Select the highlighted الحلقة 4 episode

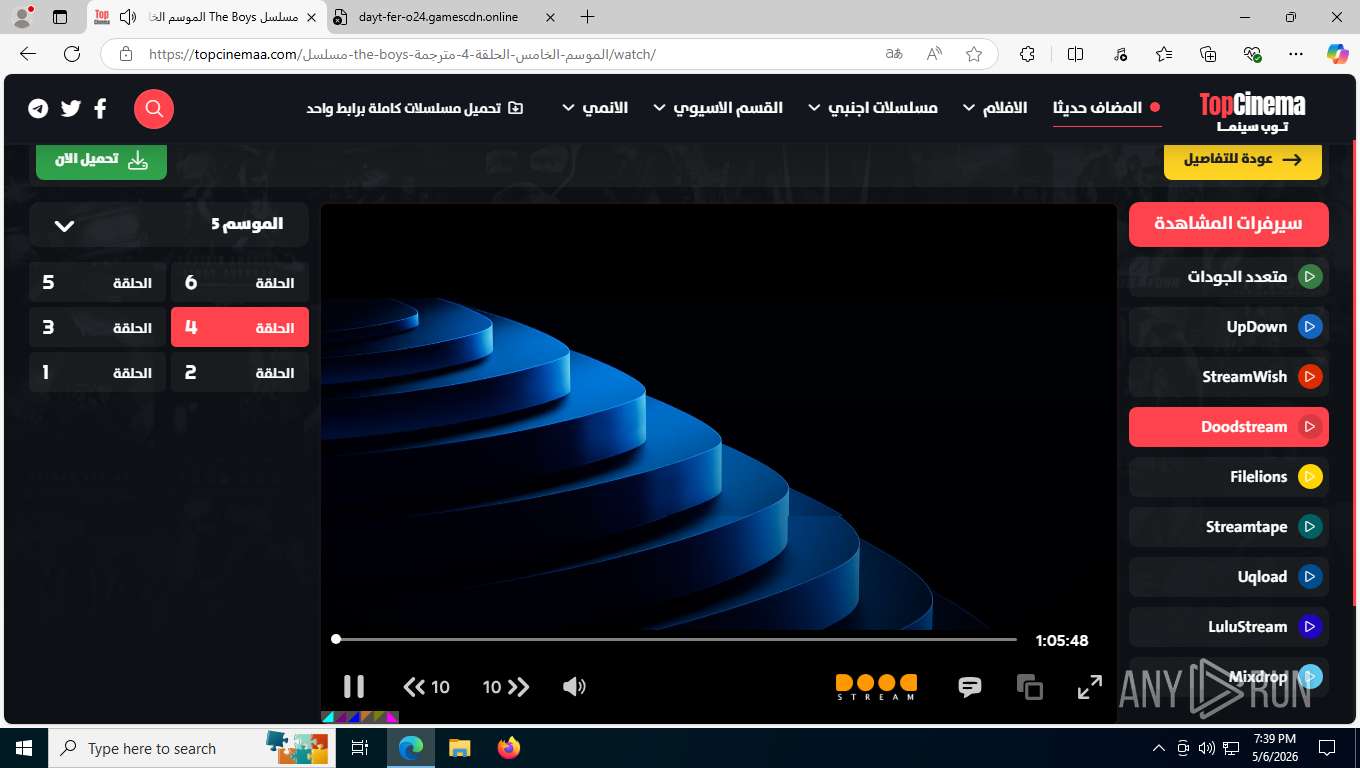click(240, 327)
